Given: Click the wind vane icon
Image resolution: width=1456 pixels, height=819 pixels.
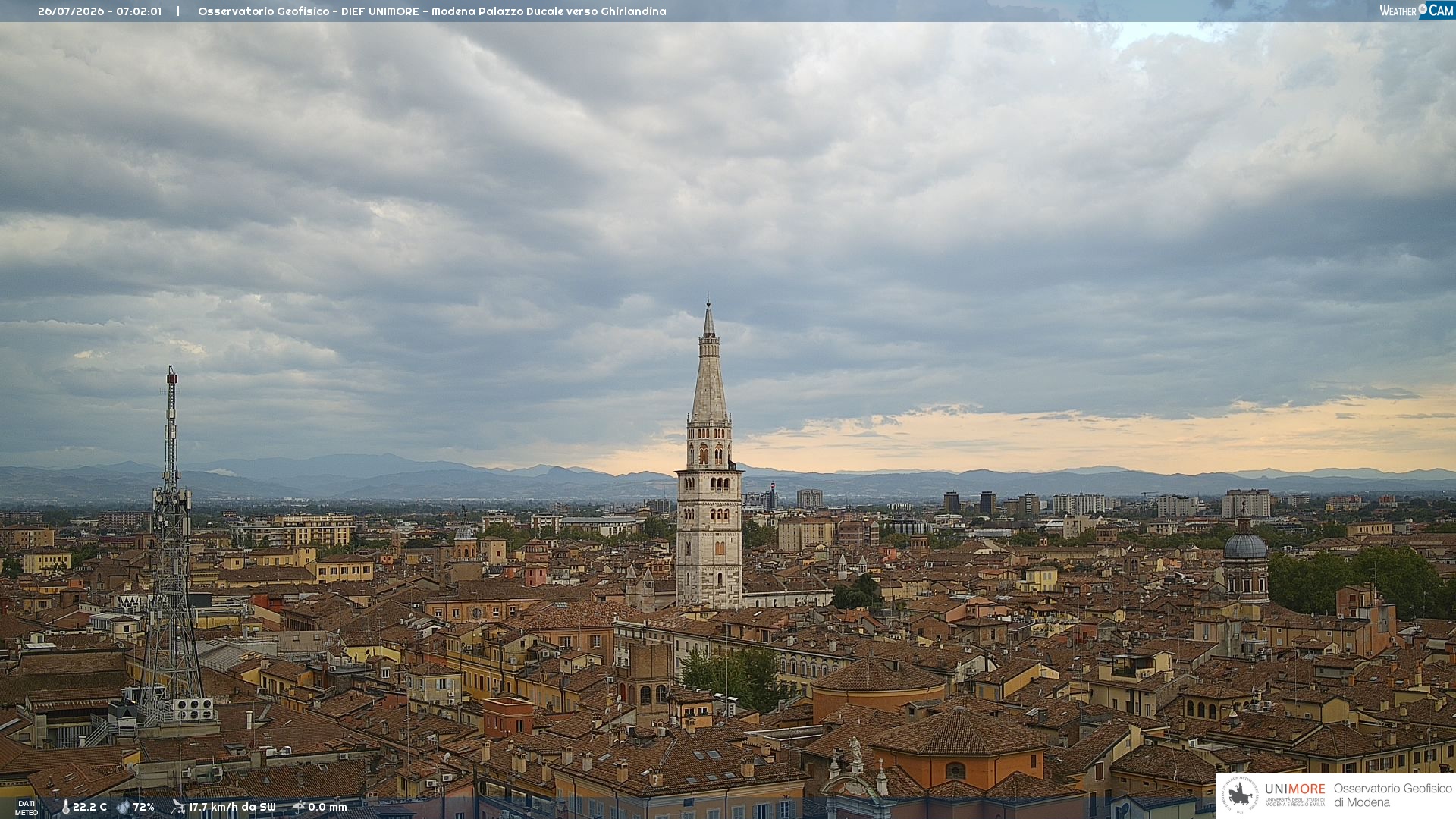Looking at the screenshot, I should pos(178,808).
